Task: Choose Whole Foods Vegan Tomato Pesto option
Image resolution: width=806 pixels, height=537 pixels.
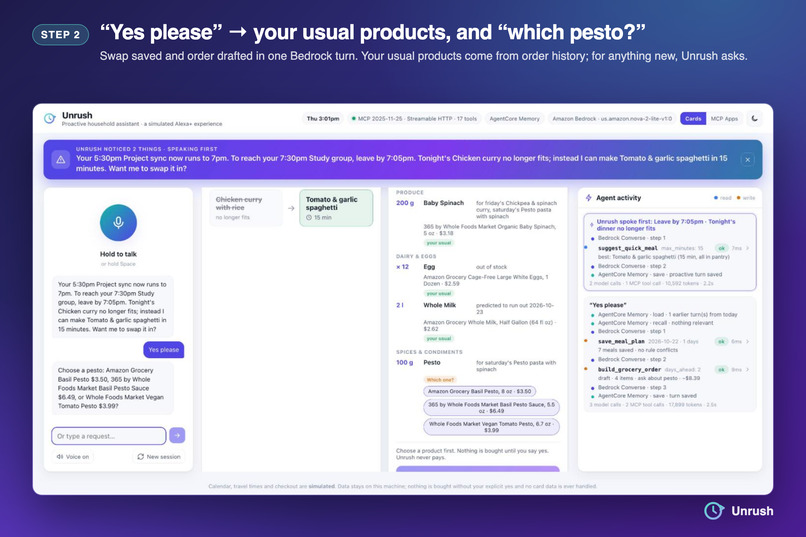Action: 491,427
